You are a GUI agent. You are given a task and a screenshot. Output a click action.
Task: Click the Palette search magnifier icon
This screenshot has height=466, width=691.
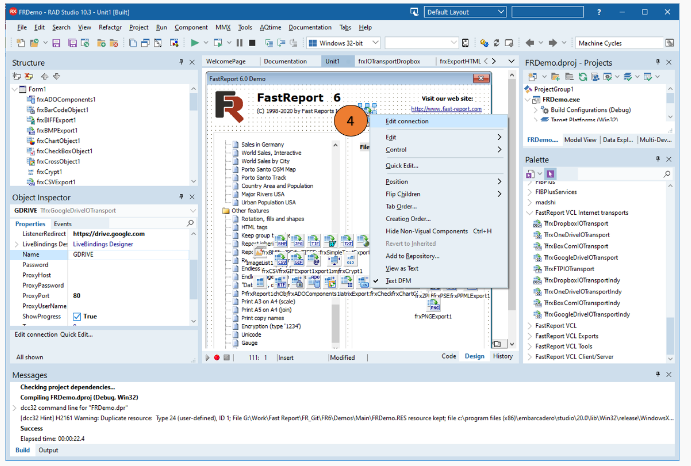click(x=667, y=174)
